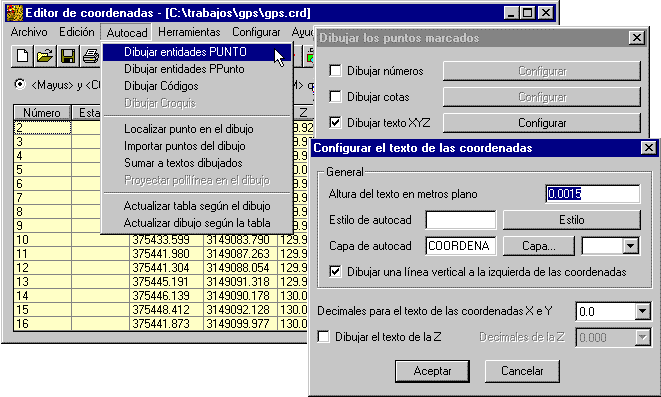Click the New file toolbar icon
The width and height of the screenshot is (661, 397).
tap(22, 56)
